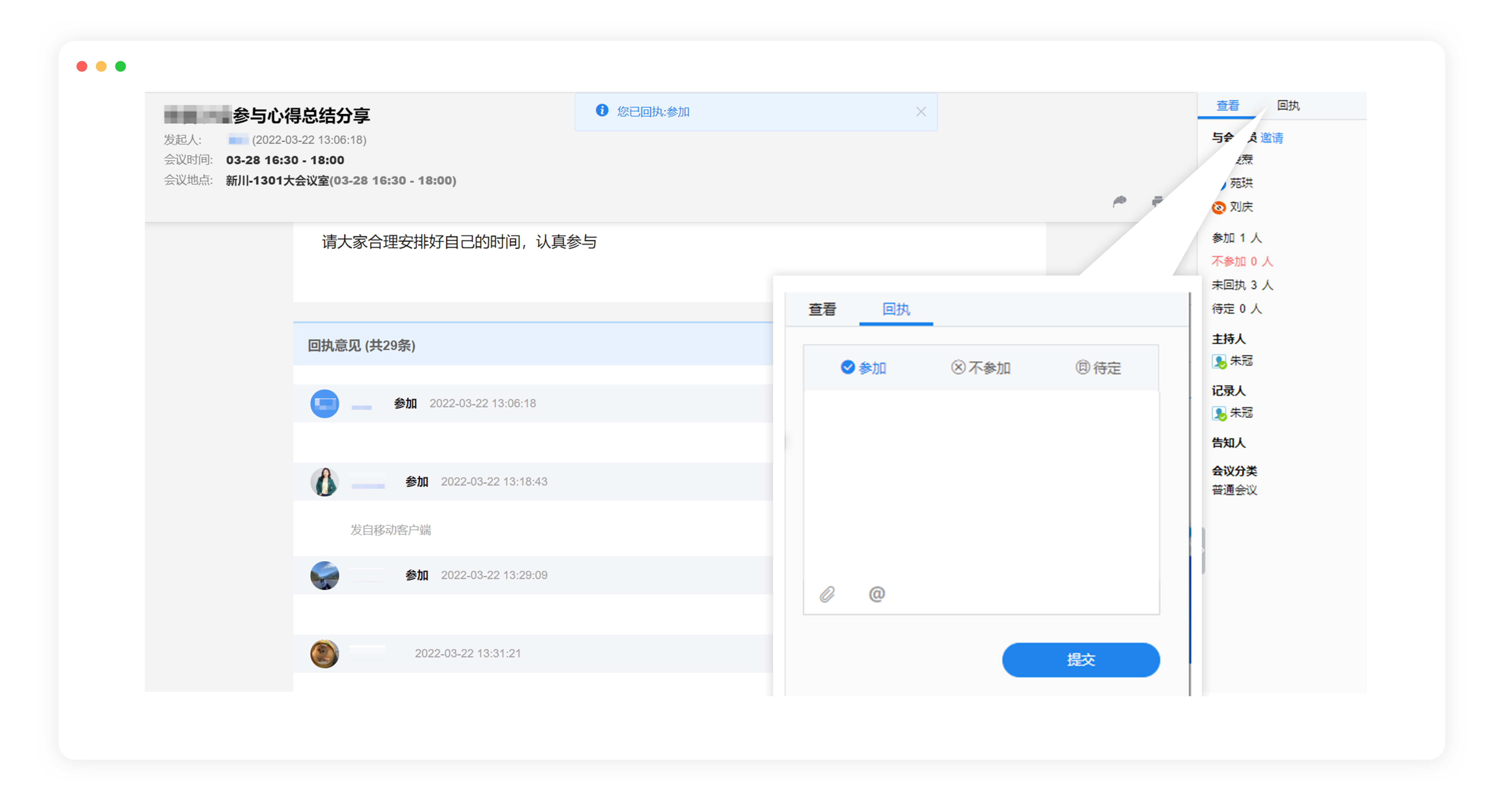The height and width of the screenshot is (801, 1512).
Task: Click host 朱冠's avatar under 主持人
Action: pyautogui.click(x=1219, y=361)
